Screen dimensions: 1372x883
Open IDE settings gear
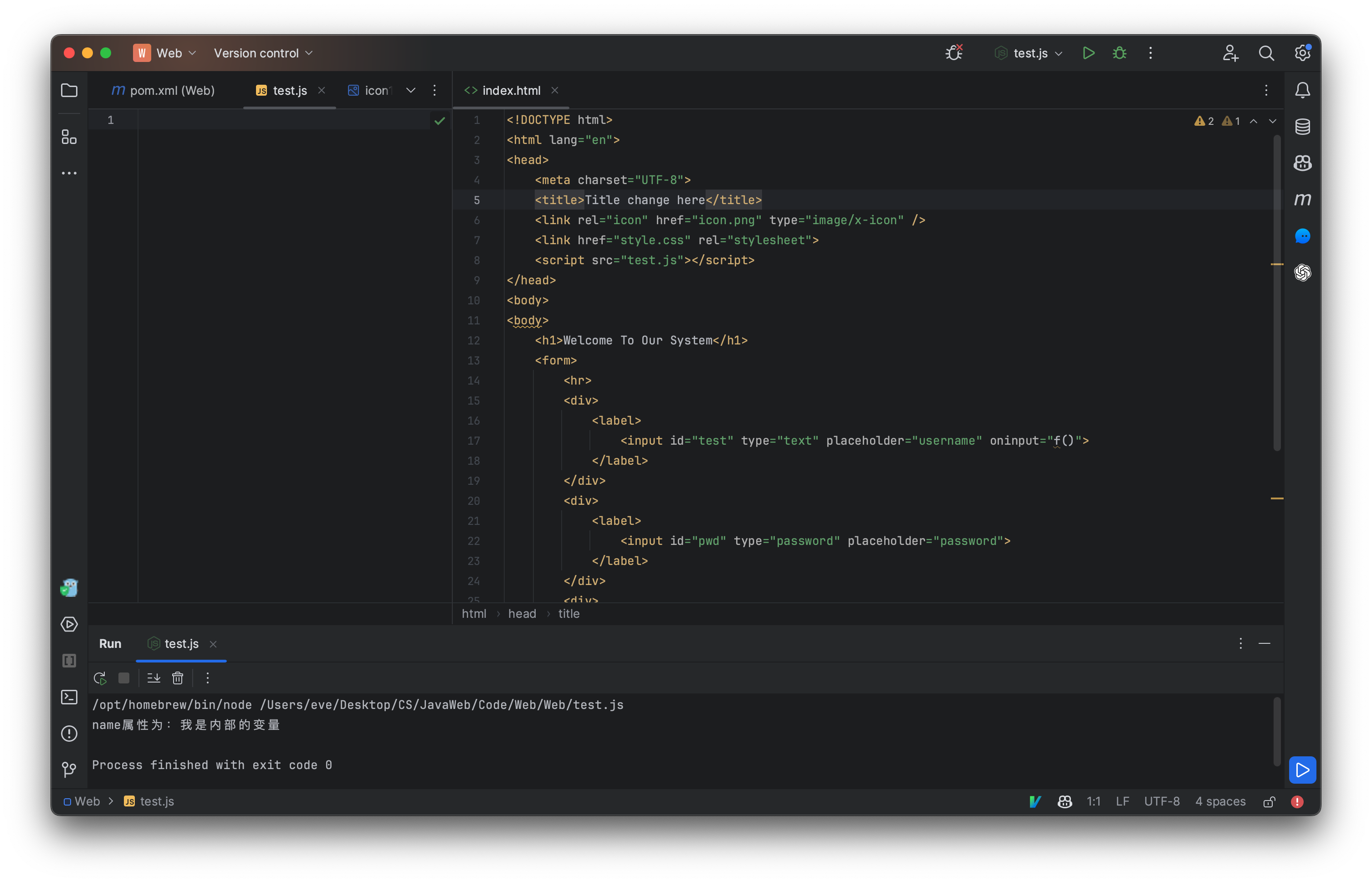1303,53
